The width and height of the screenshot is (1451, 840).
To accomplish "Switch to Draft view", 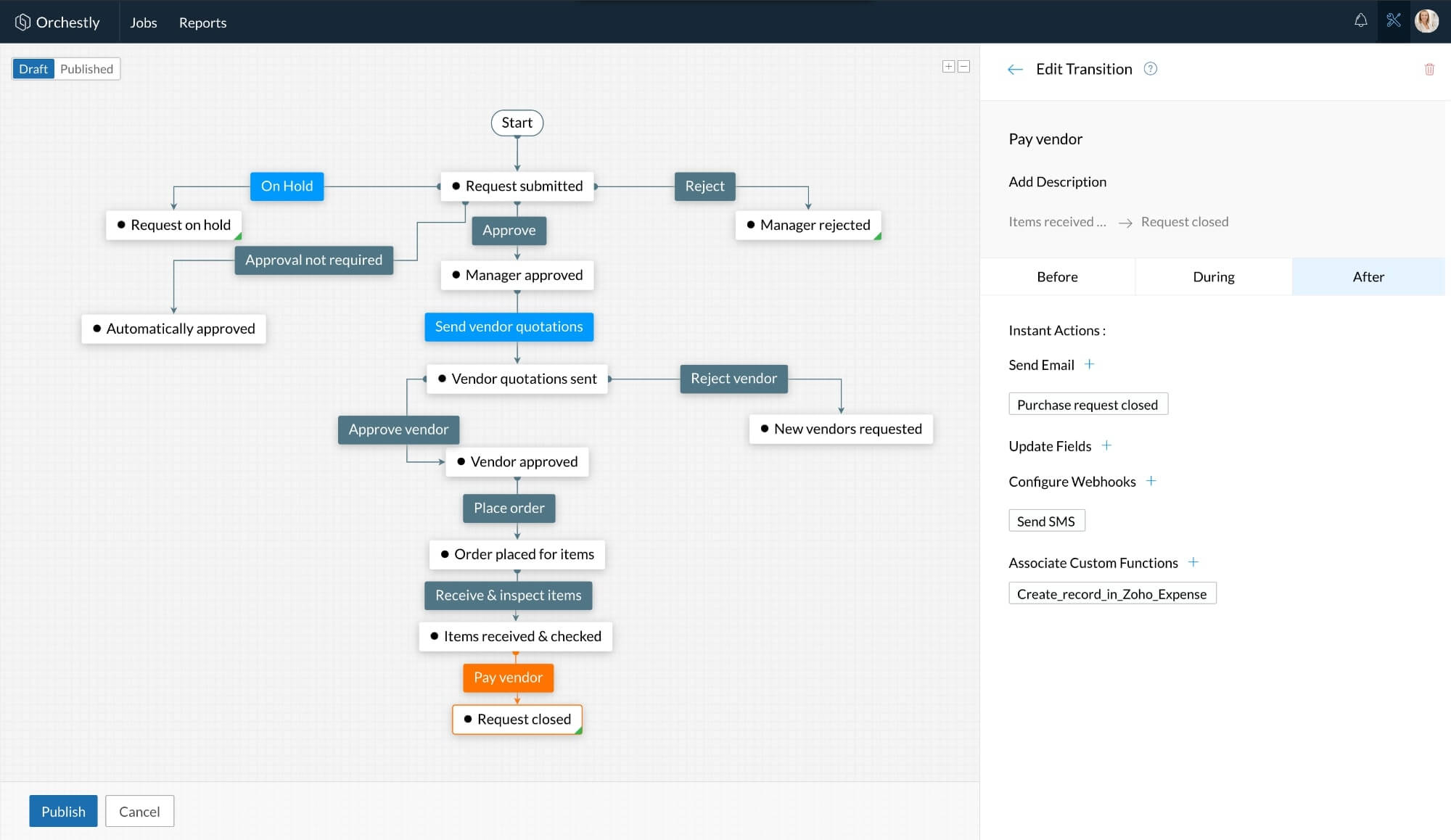I will tap(33, 69).
